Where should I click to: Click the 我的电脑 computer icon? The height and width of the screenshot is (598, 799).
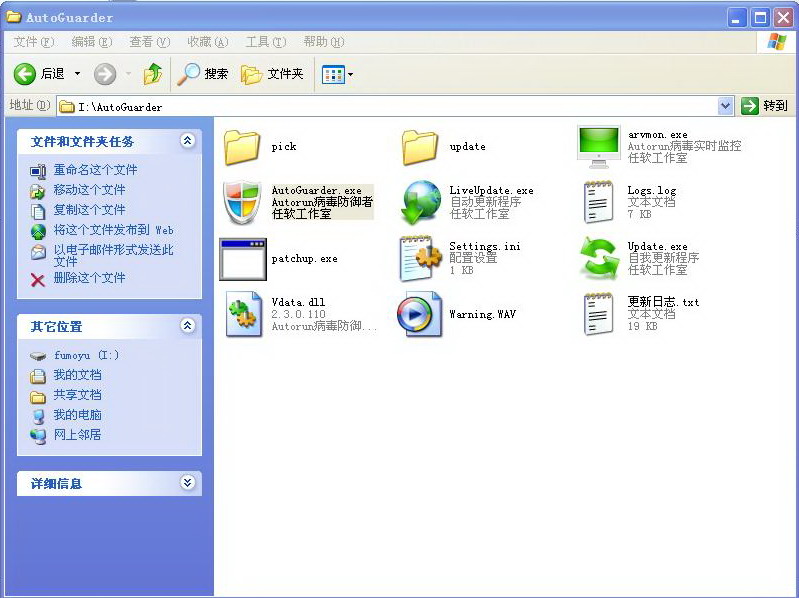point(38,416)
